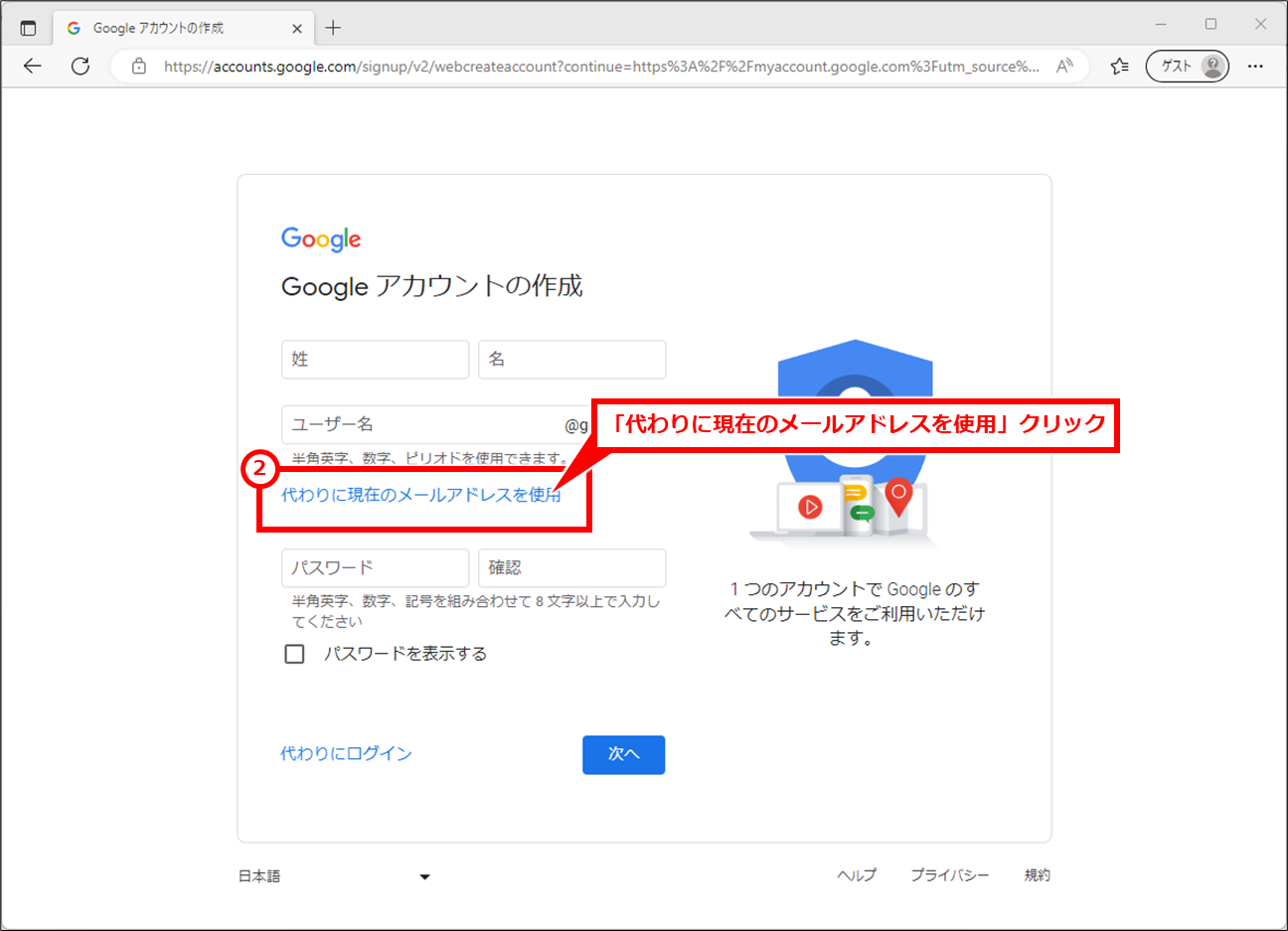Open the ヘルプ link
Image resolution: width=1288 pixels, height=931 pixels.
click(857, 875)
